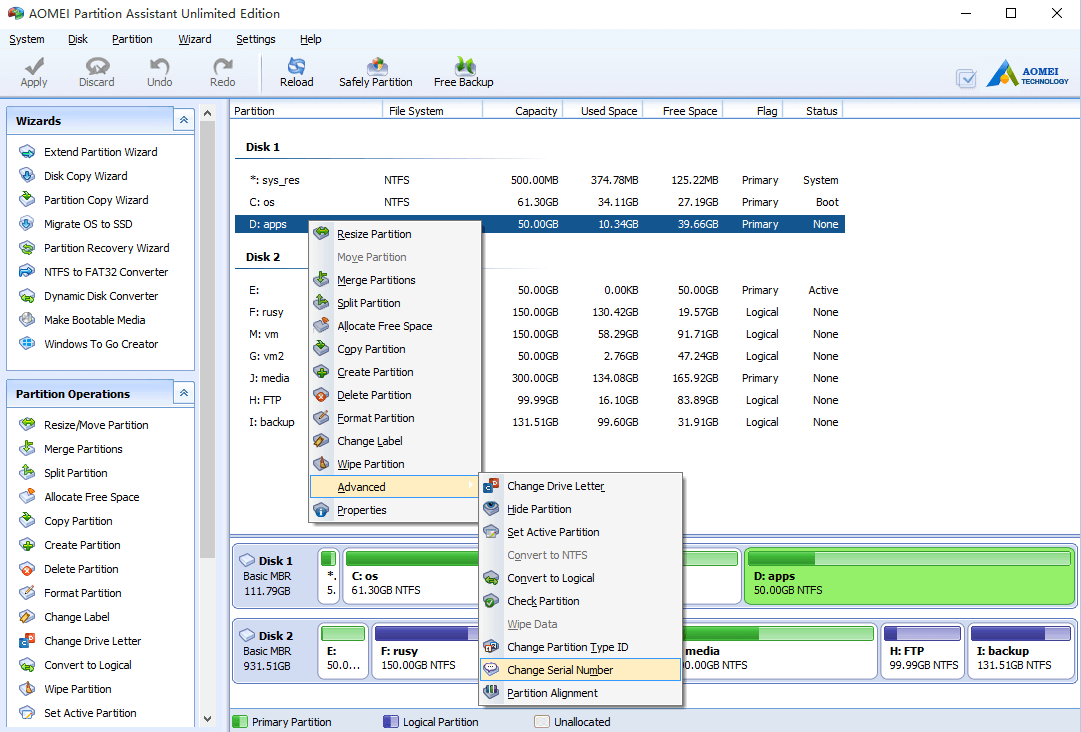Sort by the File System column header
1081x732 pixels.
pos(432,110)
